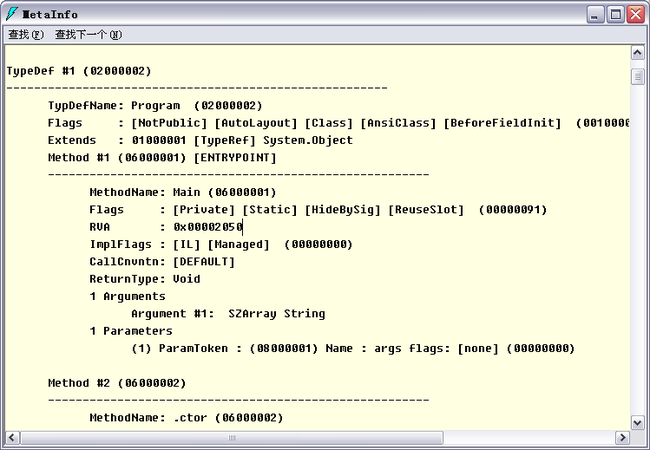Click the vertical scrollbar up arrow

[638, 53]
